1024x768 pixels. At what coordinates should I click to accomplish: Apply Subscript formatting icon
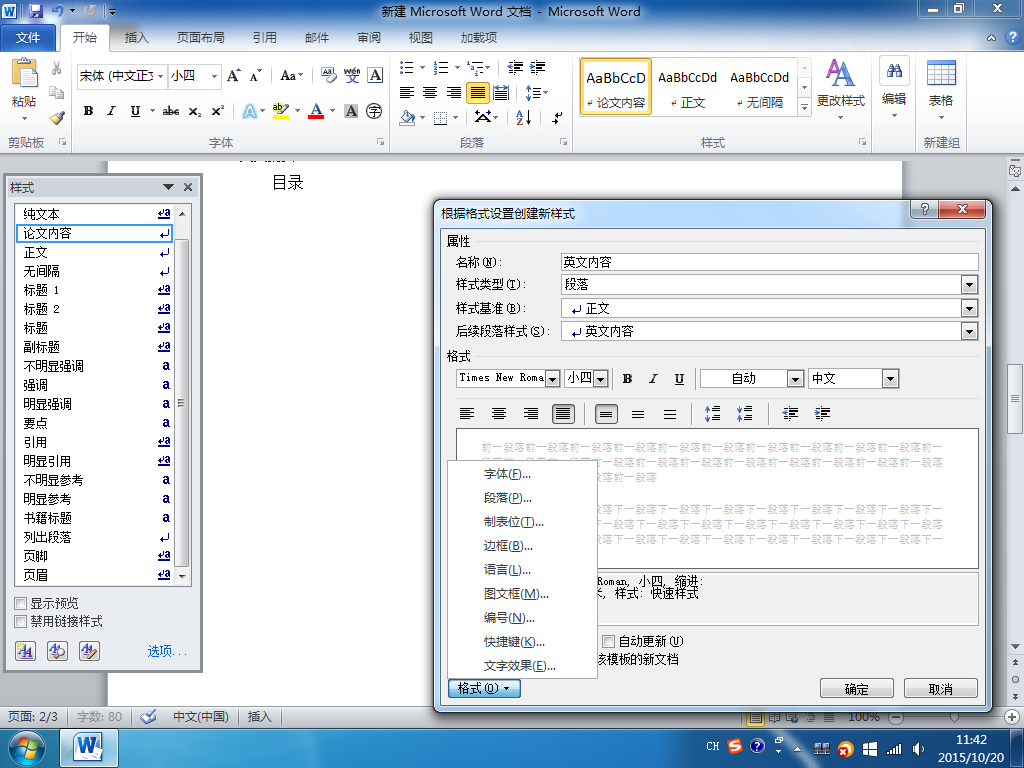click(195, 111)
